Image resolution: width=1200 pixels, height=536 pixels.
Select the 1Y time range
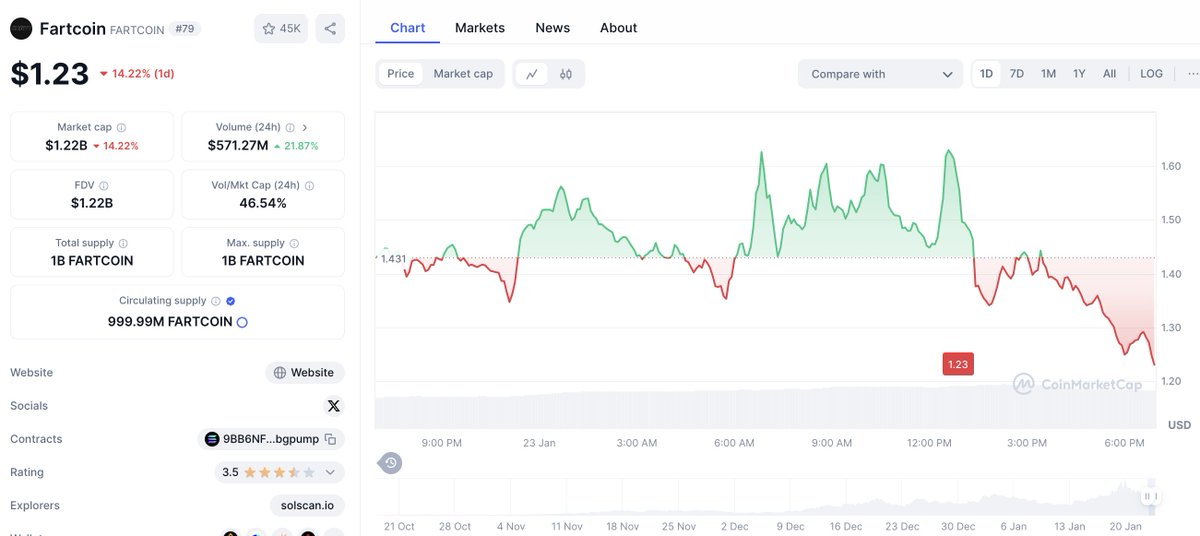click(x=1079, y=74)
